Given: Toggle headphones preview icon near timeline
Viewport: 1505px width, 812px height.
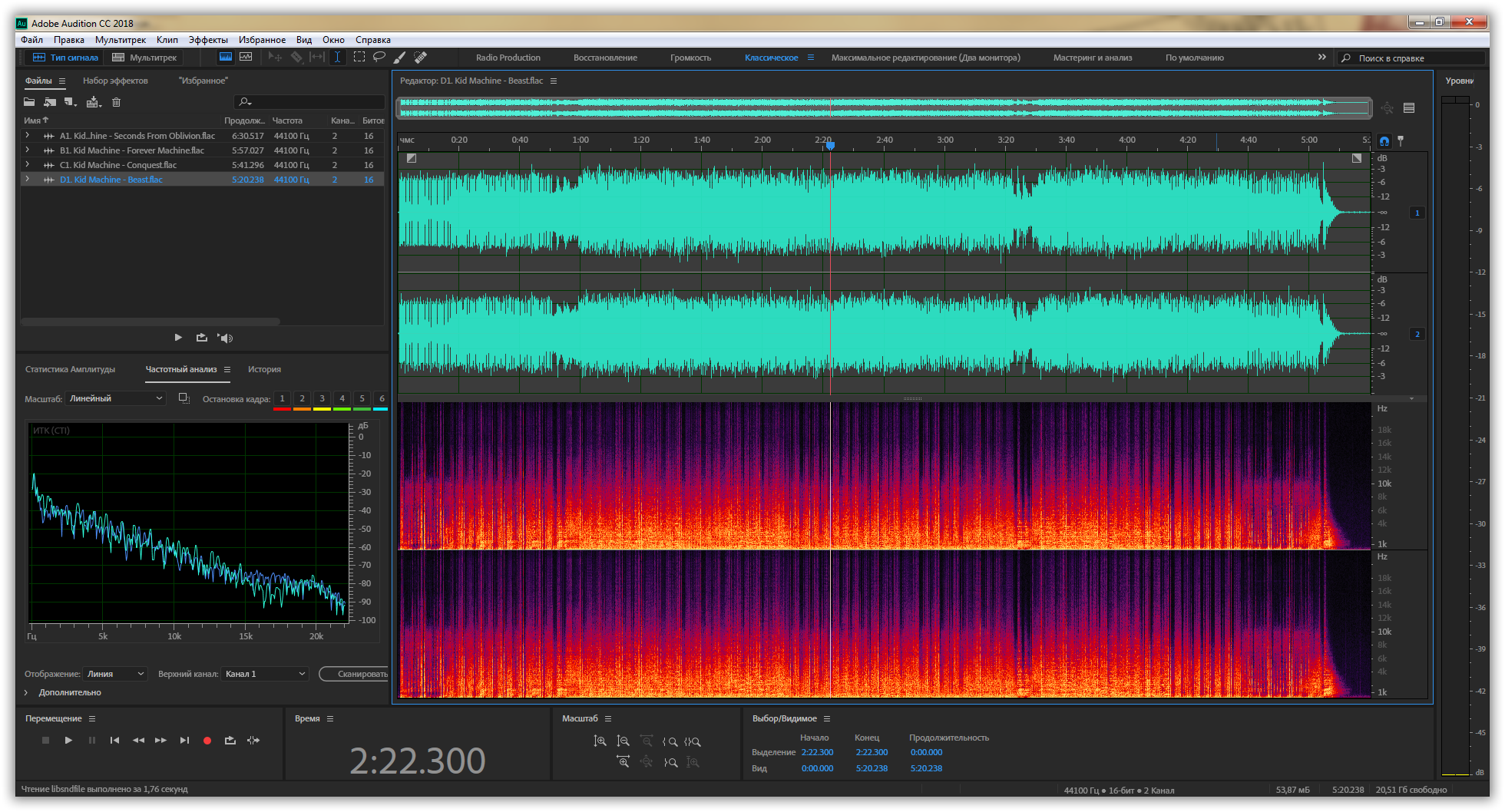Looking at the screenshot, I should point(1384,141).
